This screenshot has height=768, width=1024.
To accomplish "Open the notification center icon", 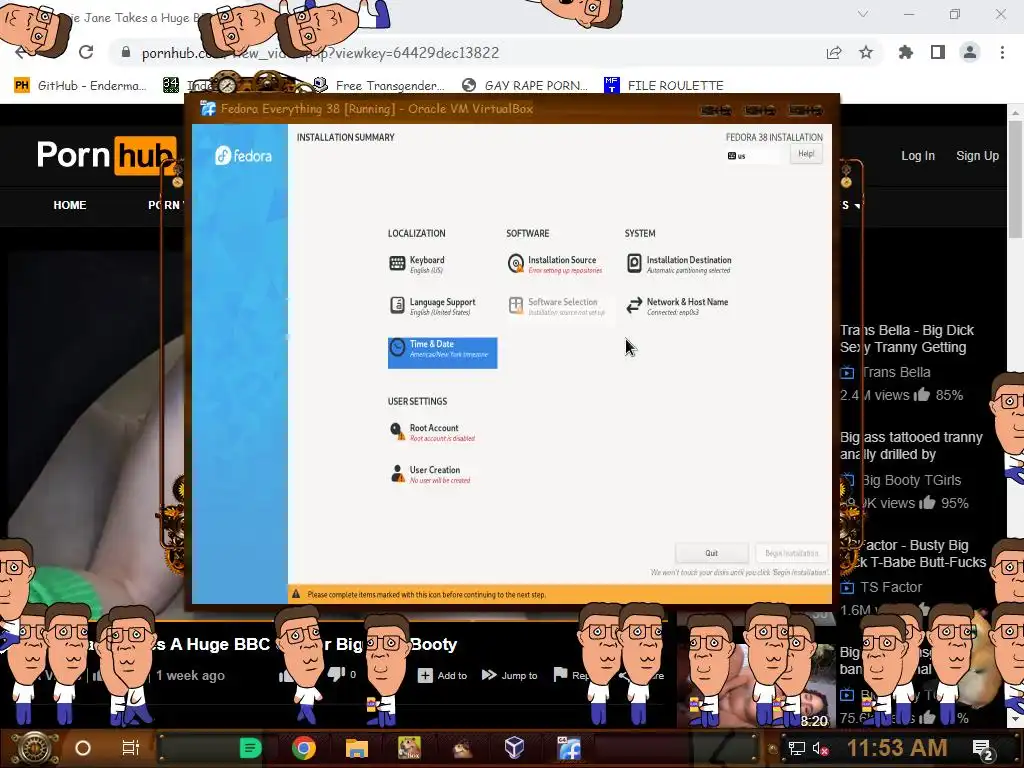I will point(983,749).
